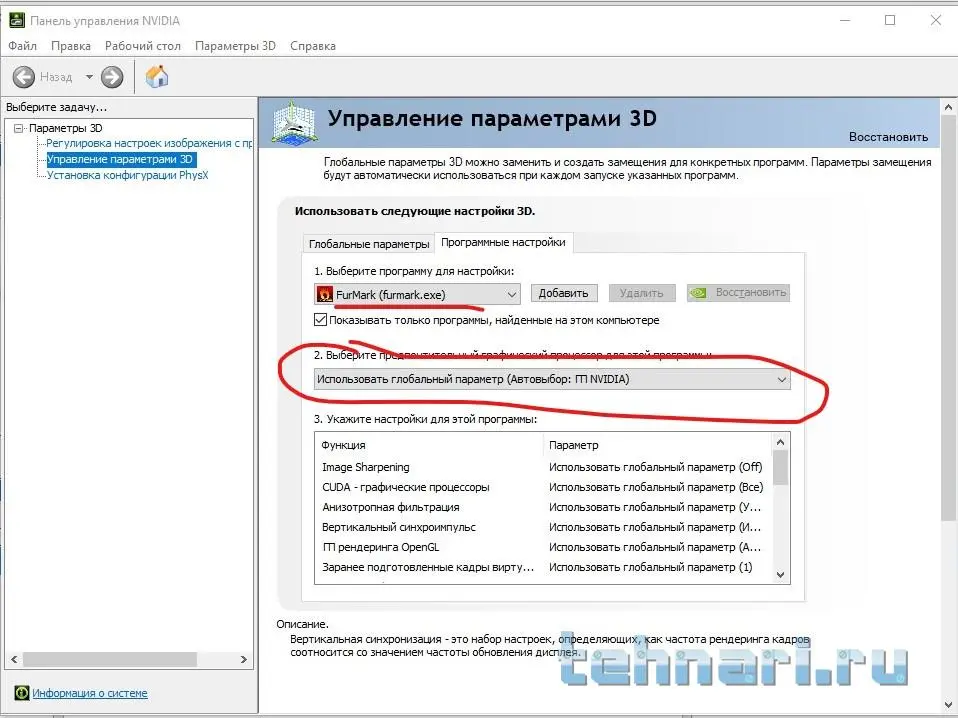Select Анизотропная фильтрация setting row

pyautogui.click(x=543, y=507)
